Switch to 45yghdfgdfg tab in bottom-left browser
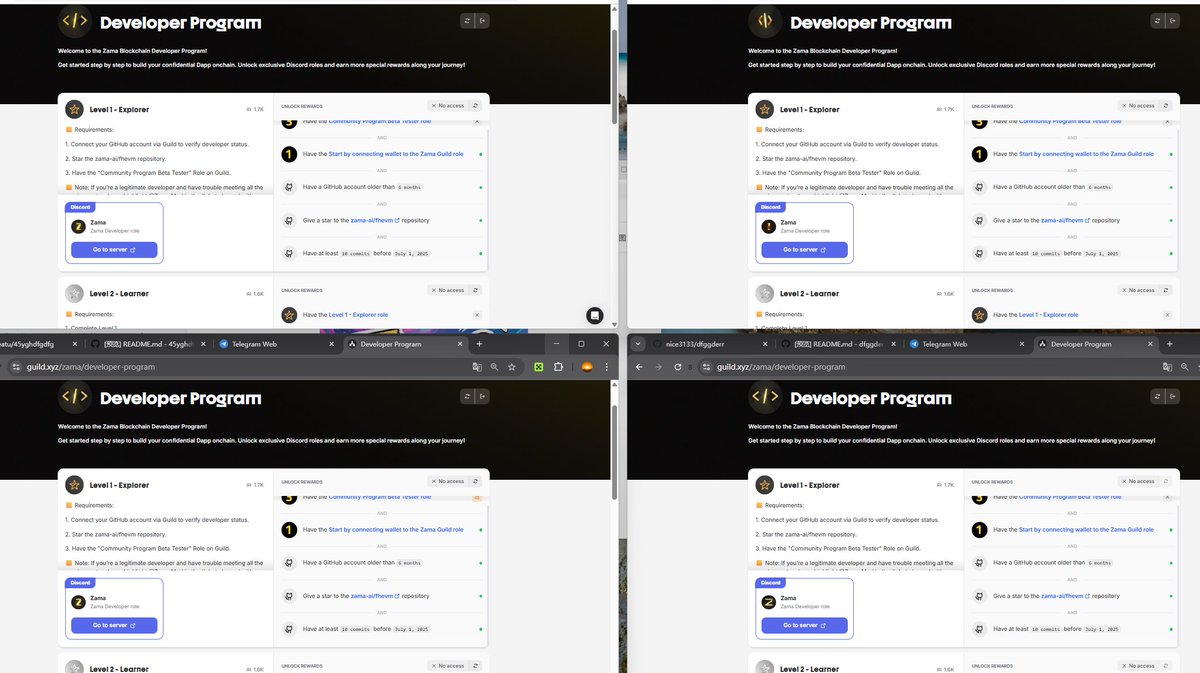This screenshot has width=1200, height=673. click(x=40, y=343)
